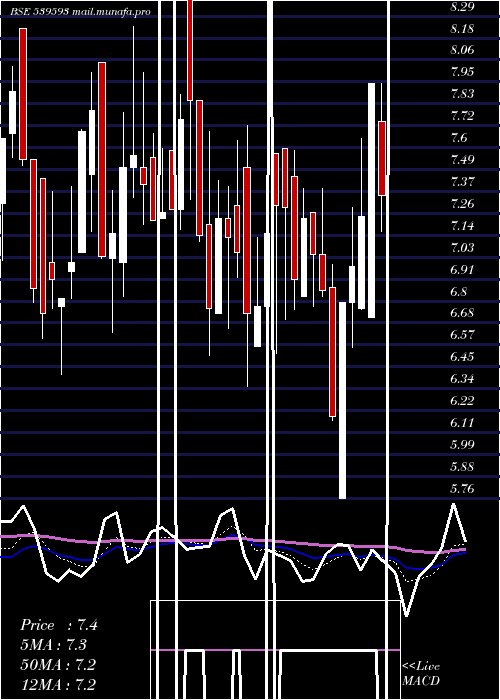The image size is (500, 700).
Task: Click the 5.99 price axis label
Action: [x=462, y=444]
